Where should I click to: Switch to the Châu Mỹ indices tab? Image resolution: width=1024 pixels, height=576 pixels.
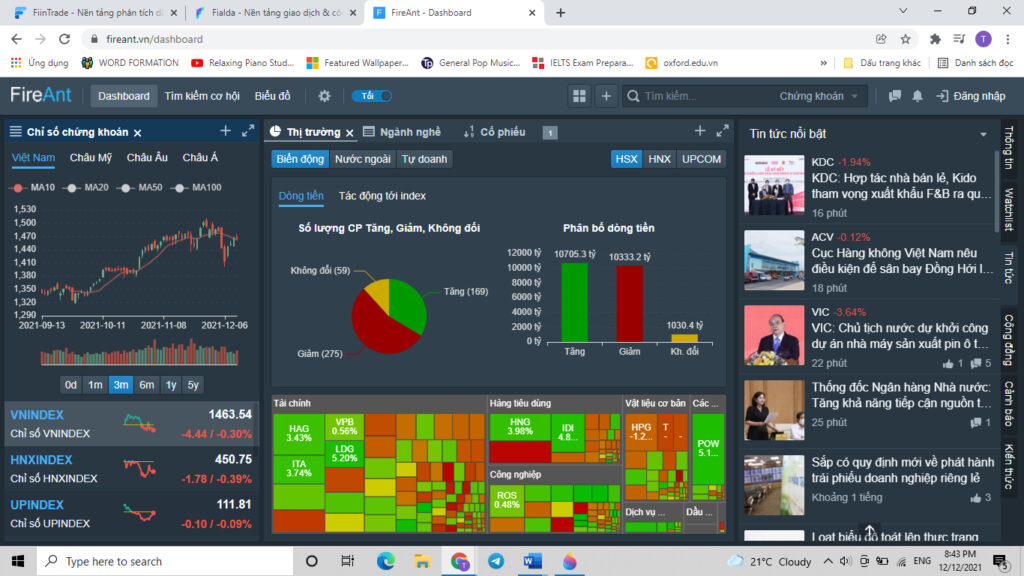point(90,157)
